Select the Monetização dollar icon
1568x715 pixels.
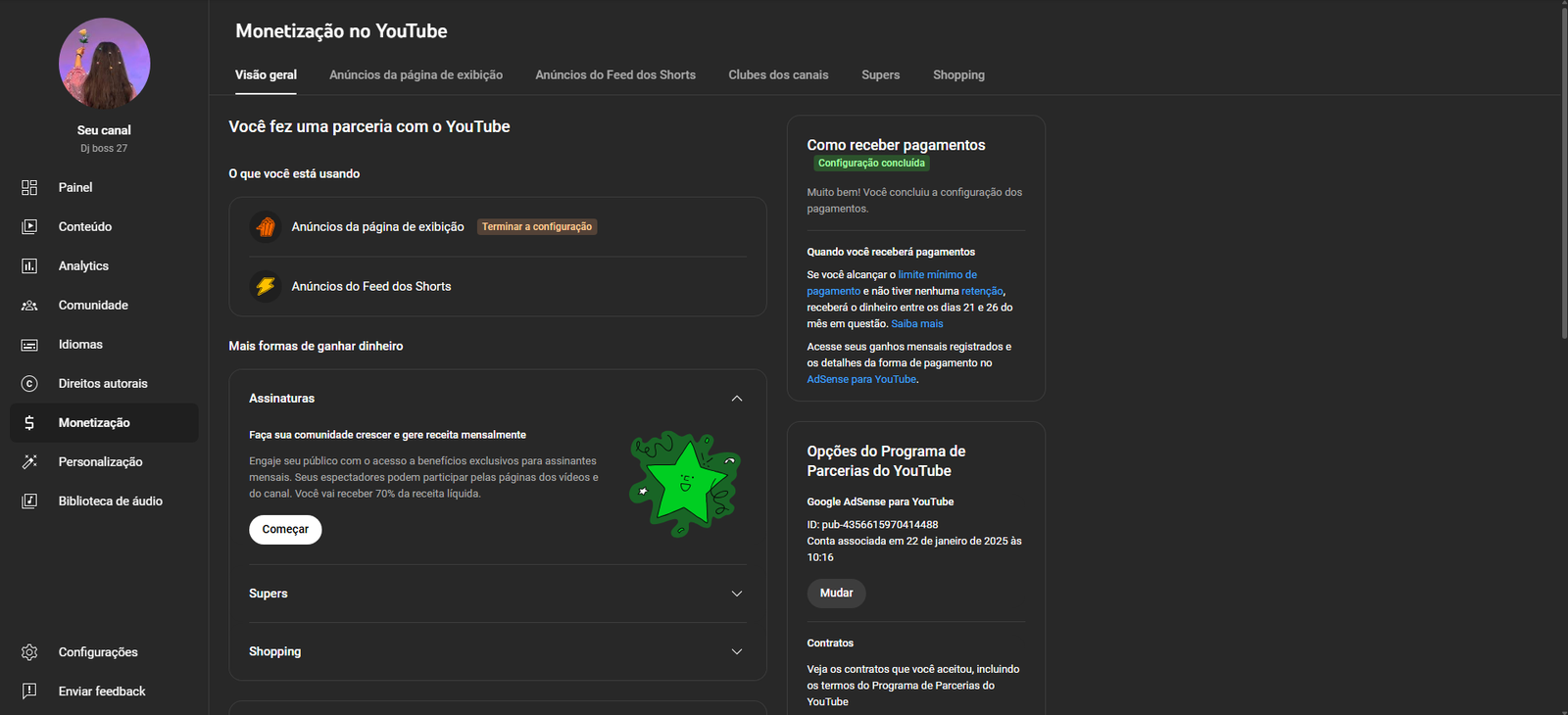[x=29, y=423]
